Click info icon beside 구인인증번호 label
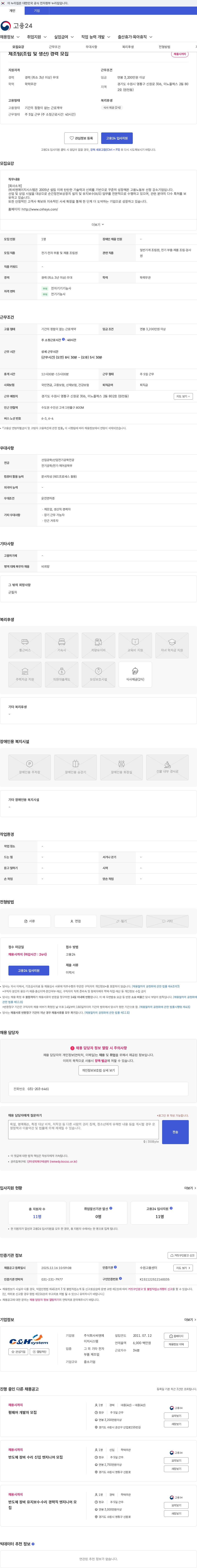Image resolution: width=197 pixels, height=1568 pixels. point(120,1278)
